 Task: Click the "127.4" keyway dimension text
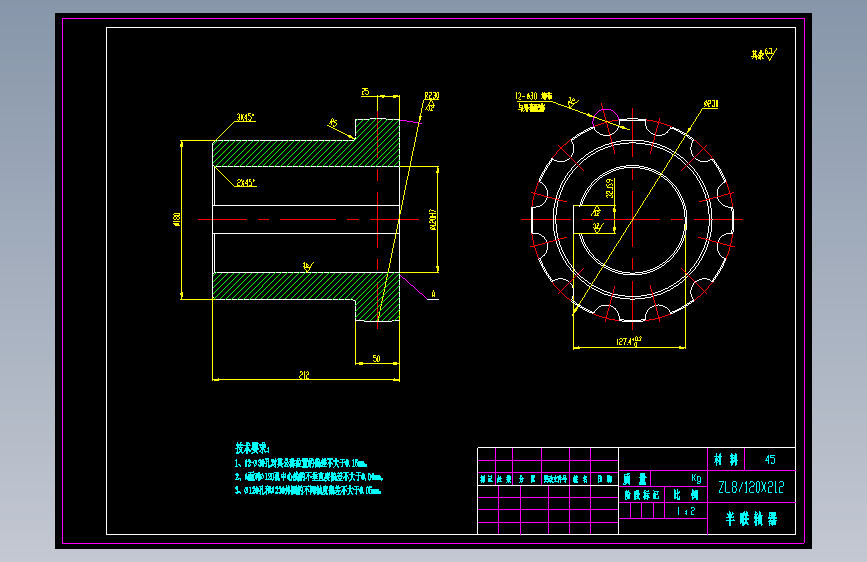click(629, 341)
